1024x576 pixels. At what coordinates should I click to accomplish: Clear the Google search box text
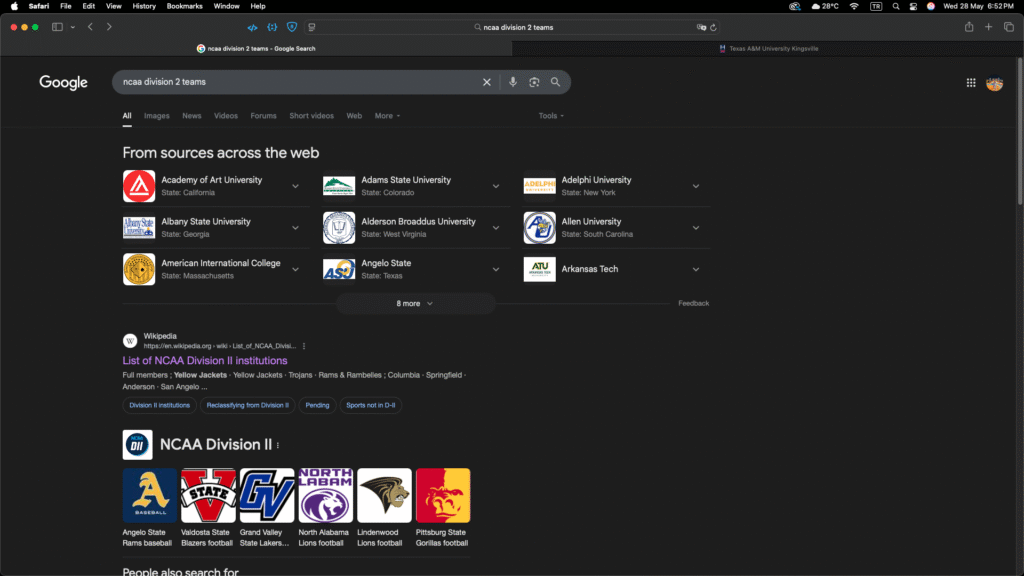[487, 82]
